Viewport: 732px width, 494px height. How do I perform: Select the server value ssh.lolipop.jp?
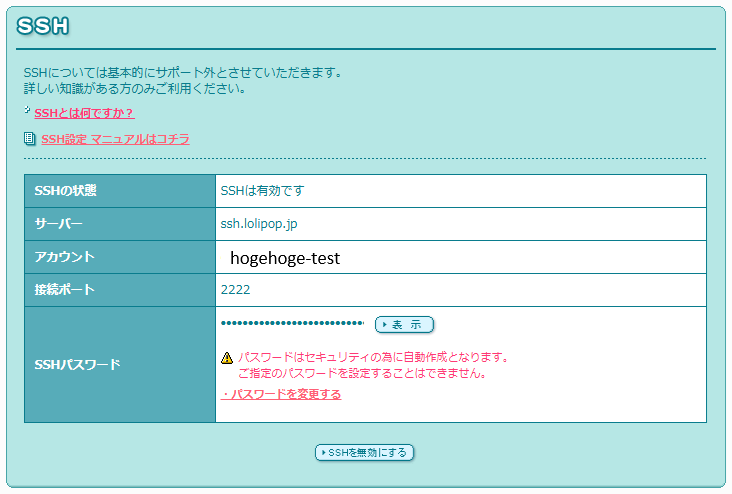(259, 224)
